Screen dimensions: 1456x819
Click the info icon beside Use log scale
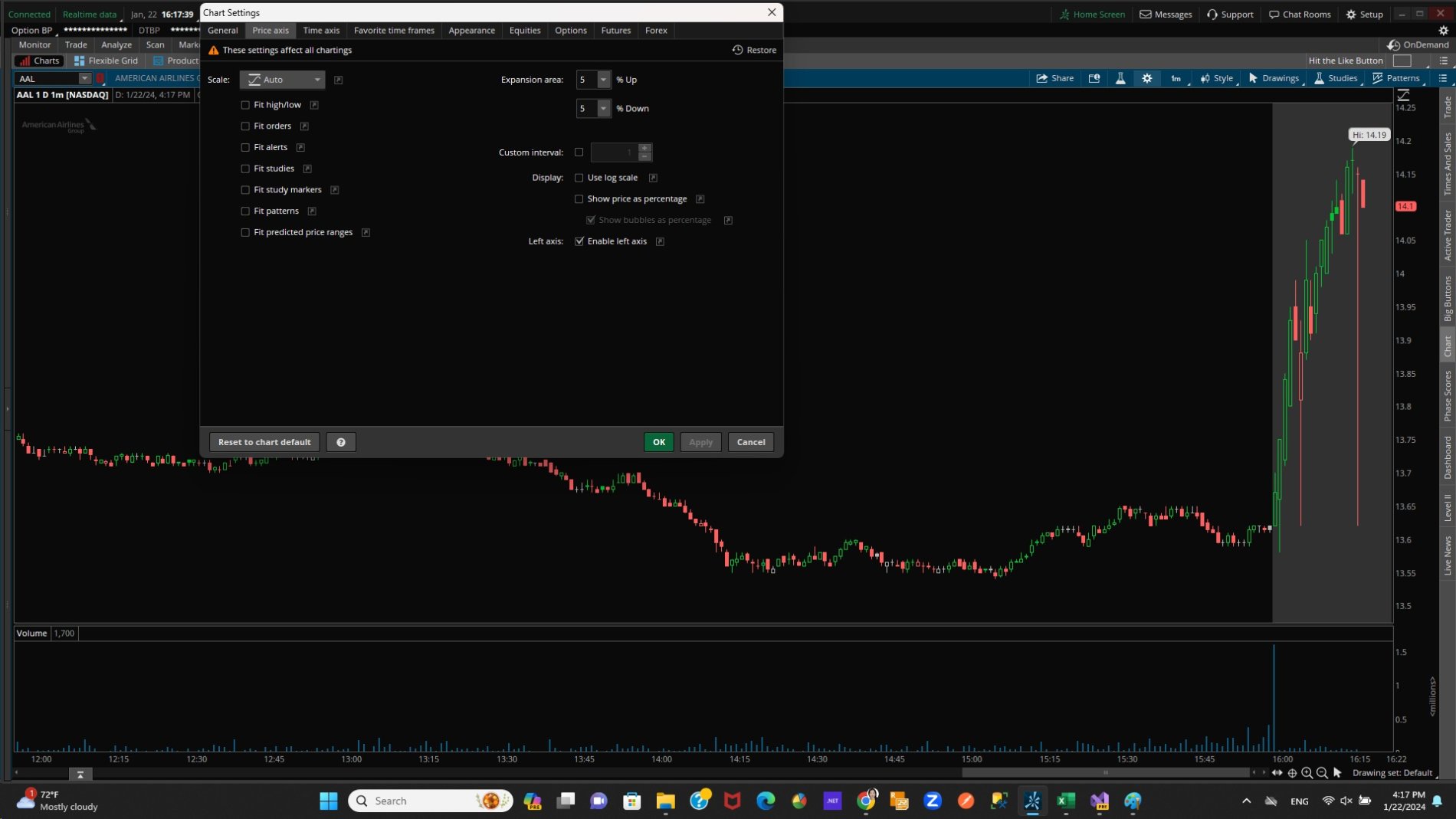653,178
